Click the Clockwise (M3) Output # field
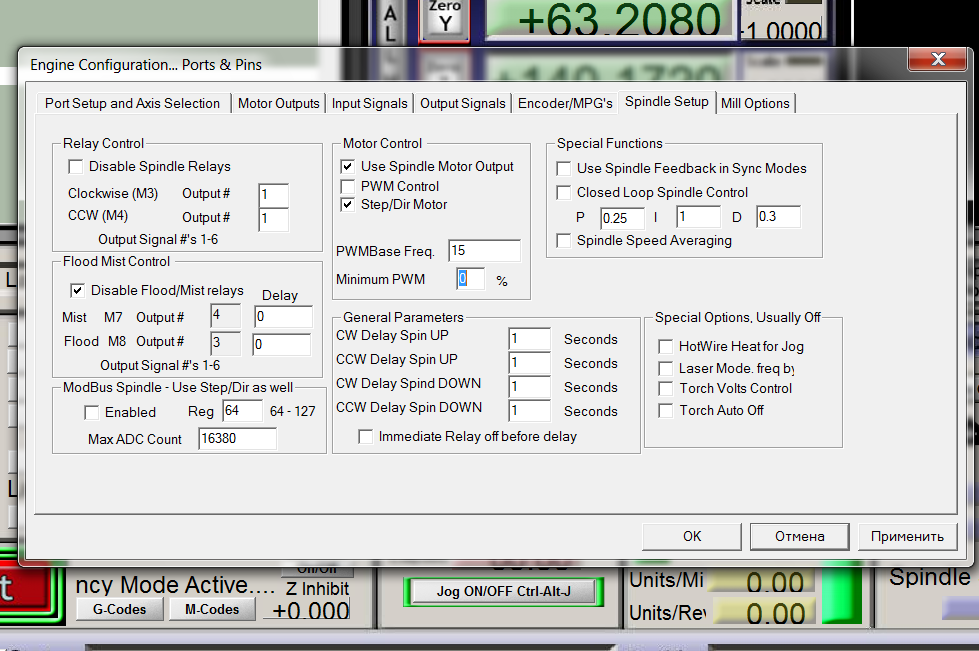The width and height of the screenshot is (979, 651). point(273,195)
